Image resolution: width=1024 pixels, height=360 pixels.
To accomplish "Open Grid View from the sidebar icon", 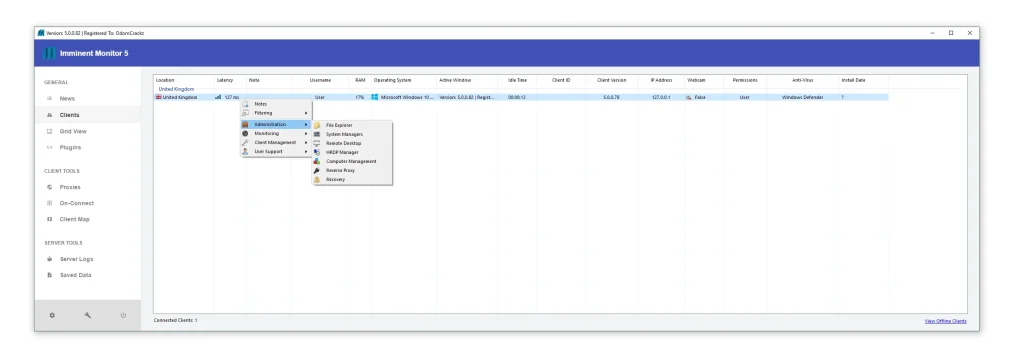I will click(x=50, y=131).
